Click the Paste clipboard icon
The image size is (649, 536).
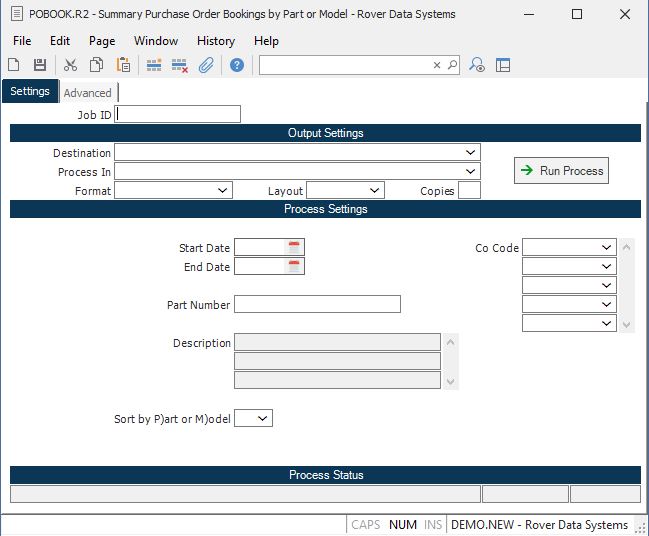123,65
